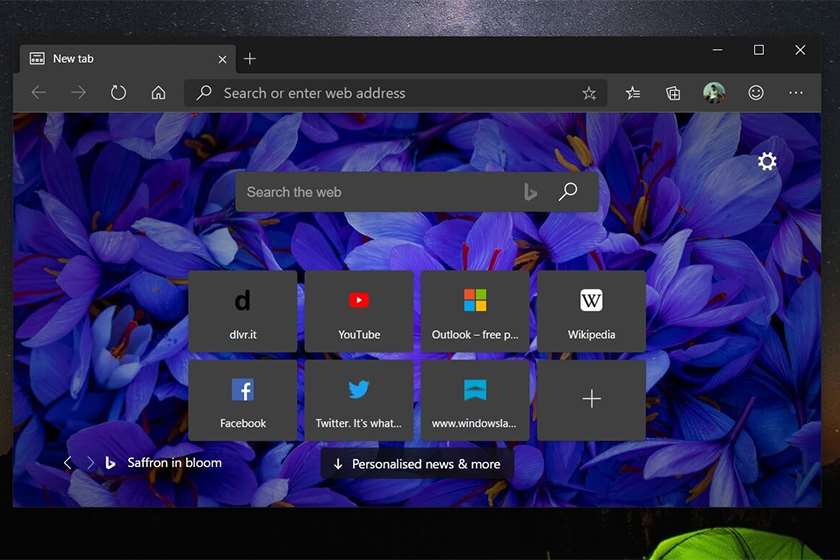Reload the page with the refresh icon
The width and height of the screenshot is (840, 560).
(x=118, y=93)
